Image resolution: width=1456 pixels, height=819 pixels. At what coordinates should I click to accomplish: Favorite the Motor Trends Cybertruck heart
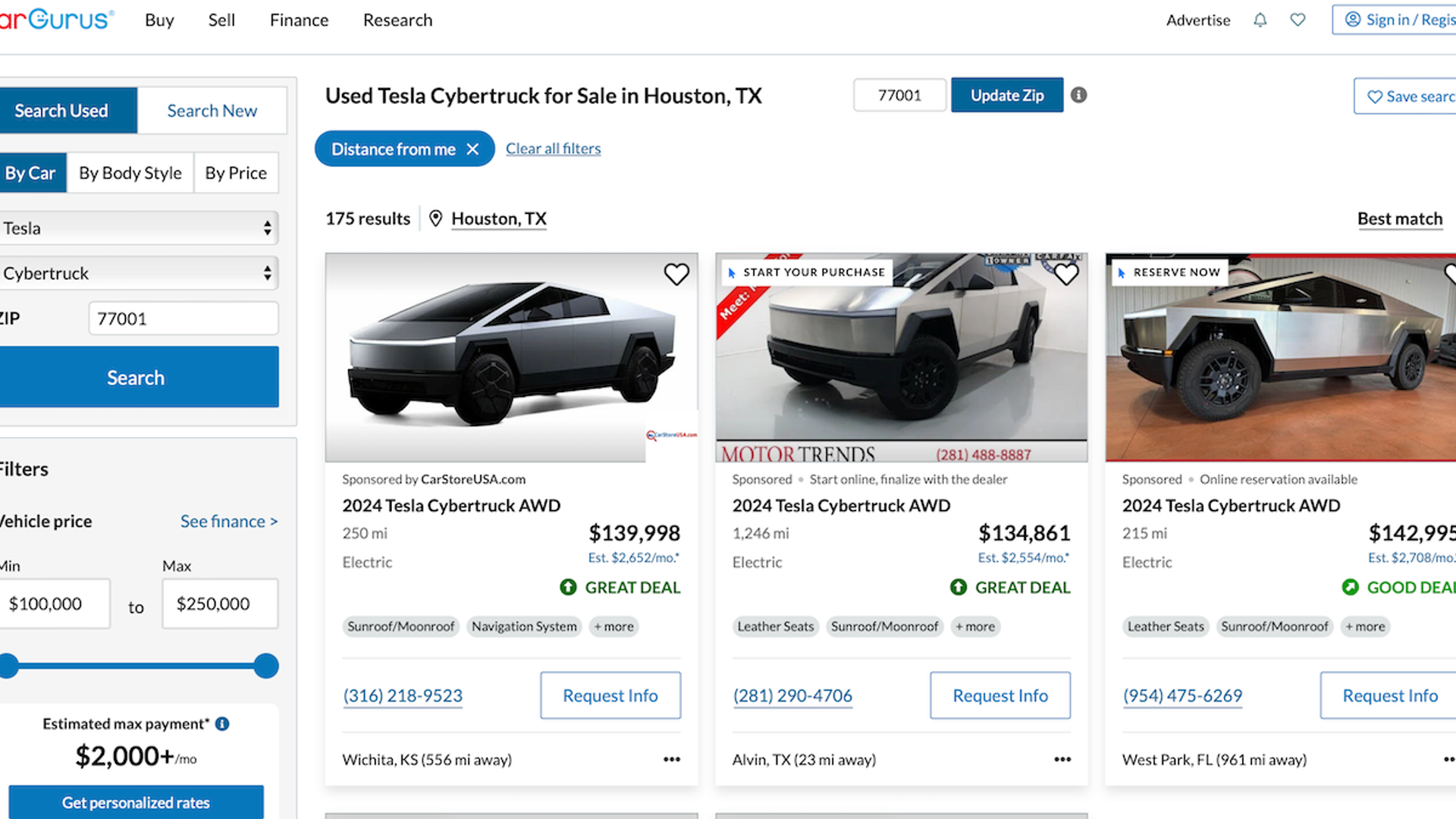tap(1066, 274)
